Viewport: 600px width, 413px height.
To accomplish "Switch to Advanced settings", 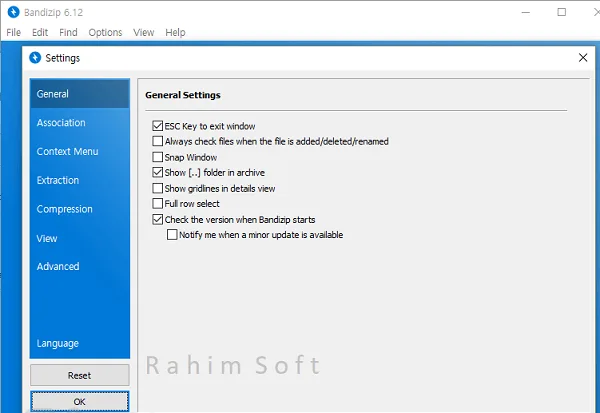I will coord(80,266).
